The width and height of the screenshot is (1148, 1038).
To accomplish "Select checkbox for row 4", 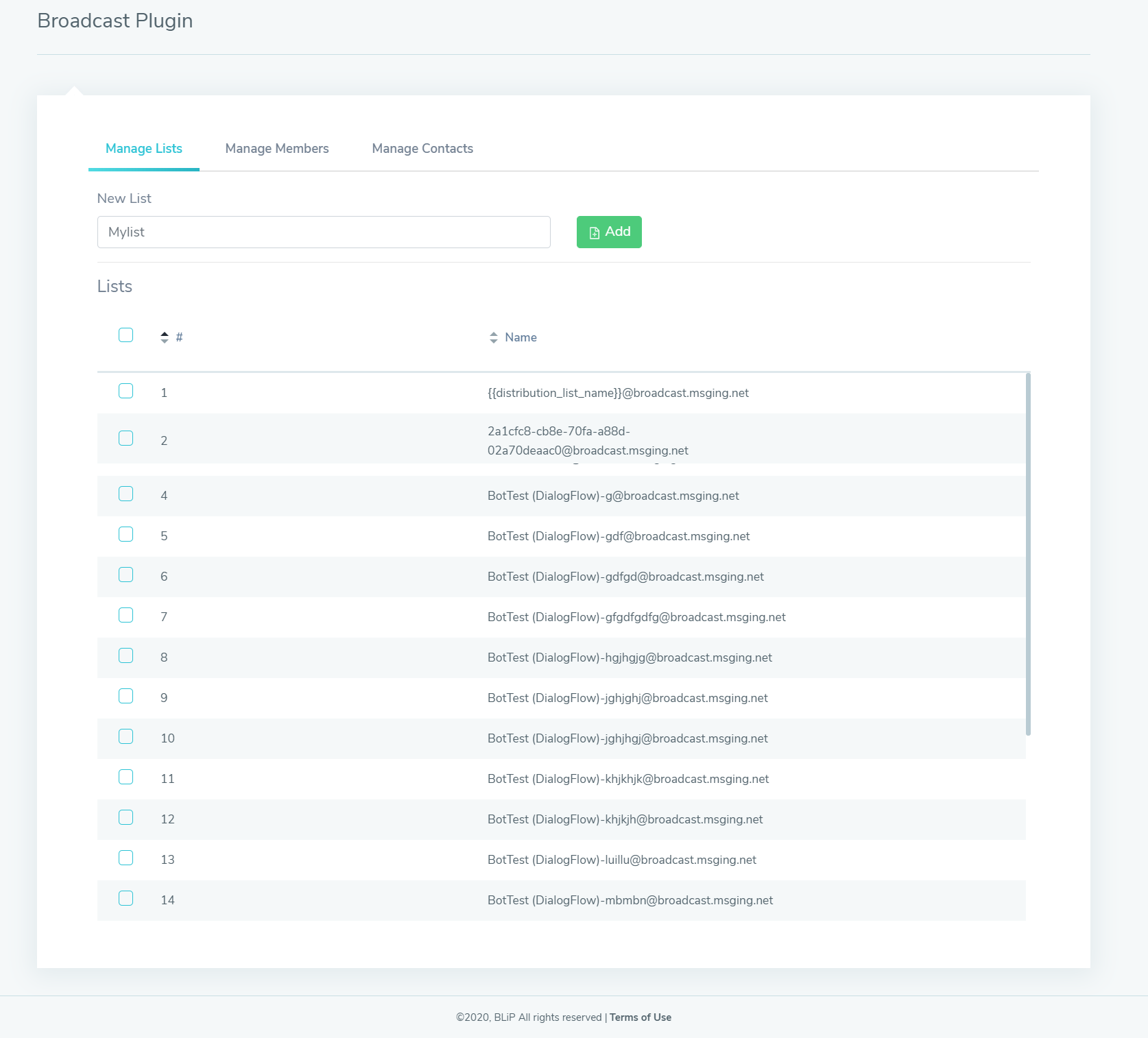I will coord(125,494).
